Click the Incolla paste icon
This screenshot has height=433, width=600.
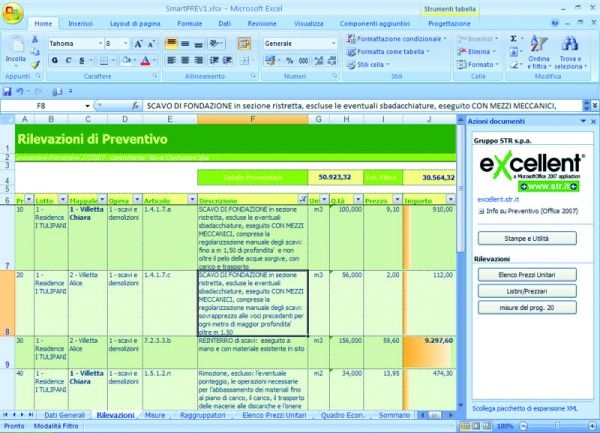pyautogui.click(x=16, y=50)
